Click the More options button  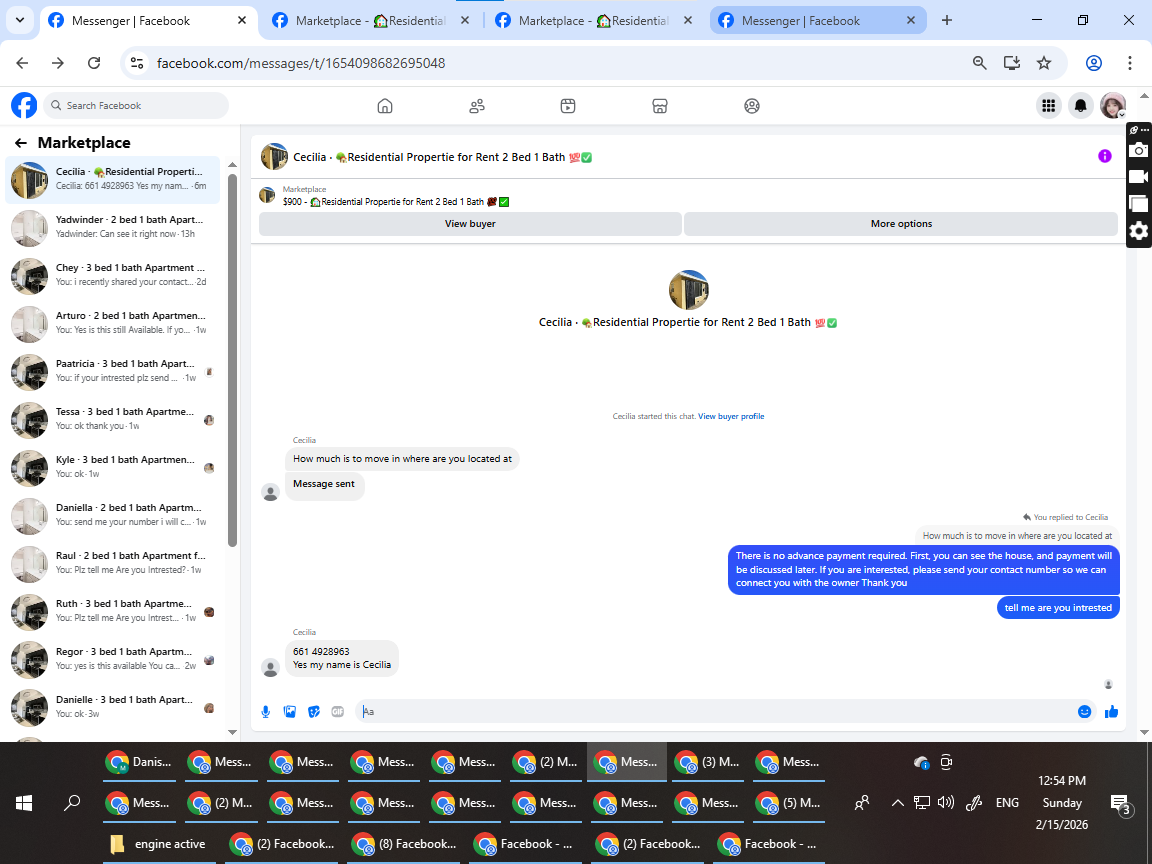pos(901,224)
